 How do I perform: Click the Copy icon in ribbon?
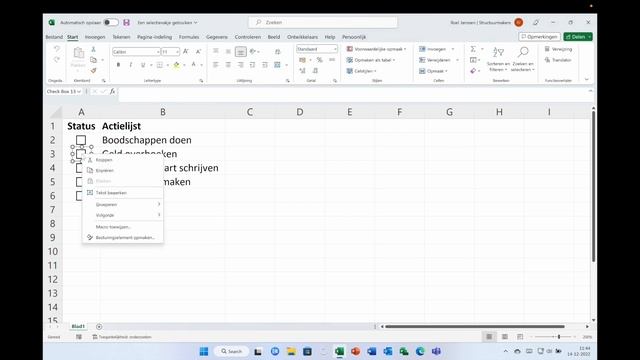pyautogui.click(x=93, y=60)
